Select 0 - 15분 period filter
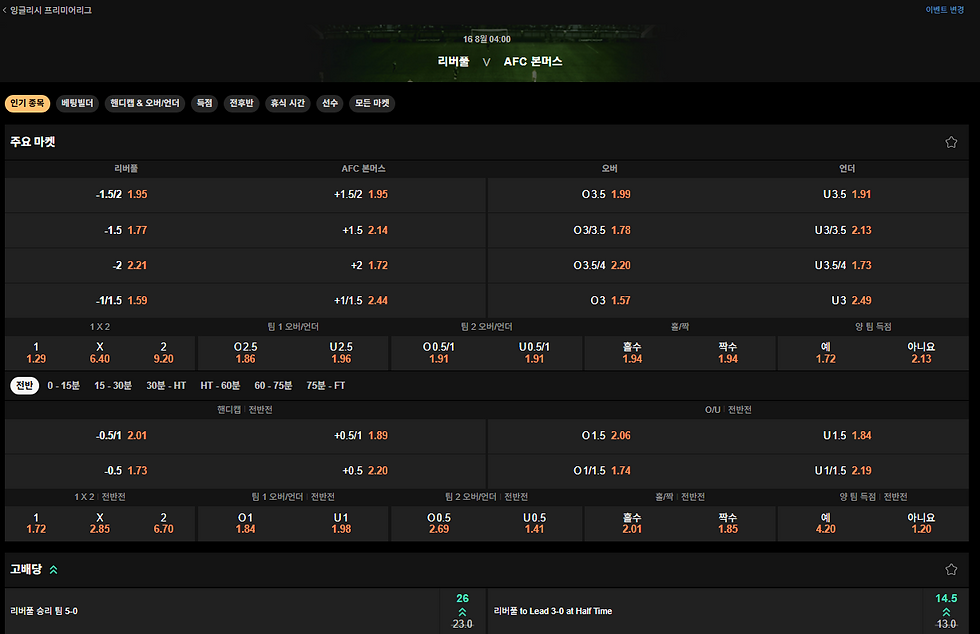980x634 pixels. coord(64,385)
